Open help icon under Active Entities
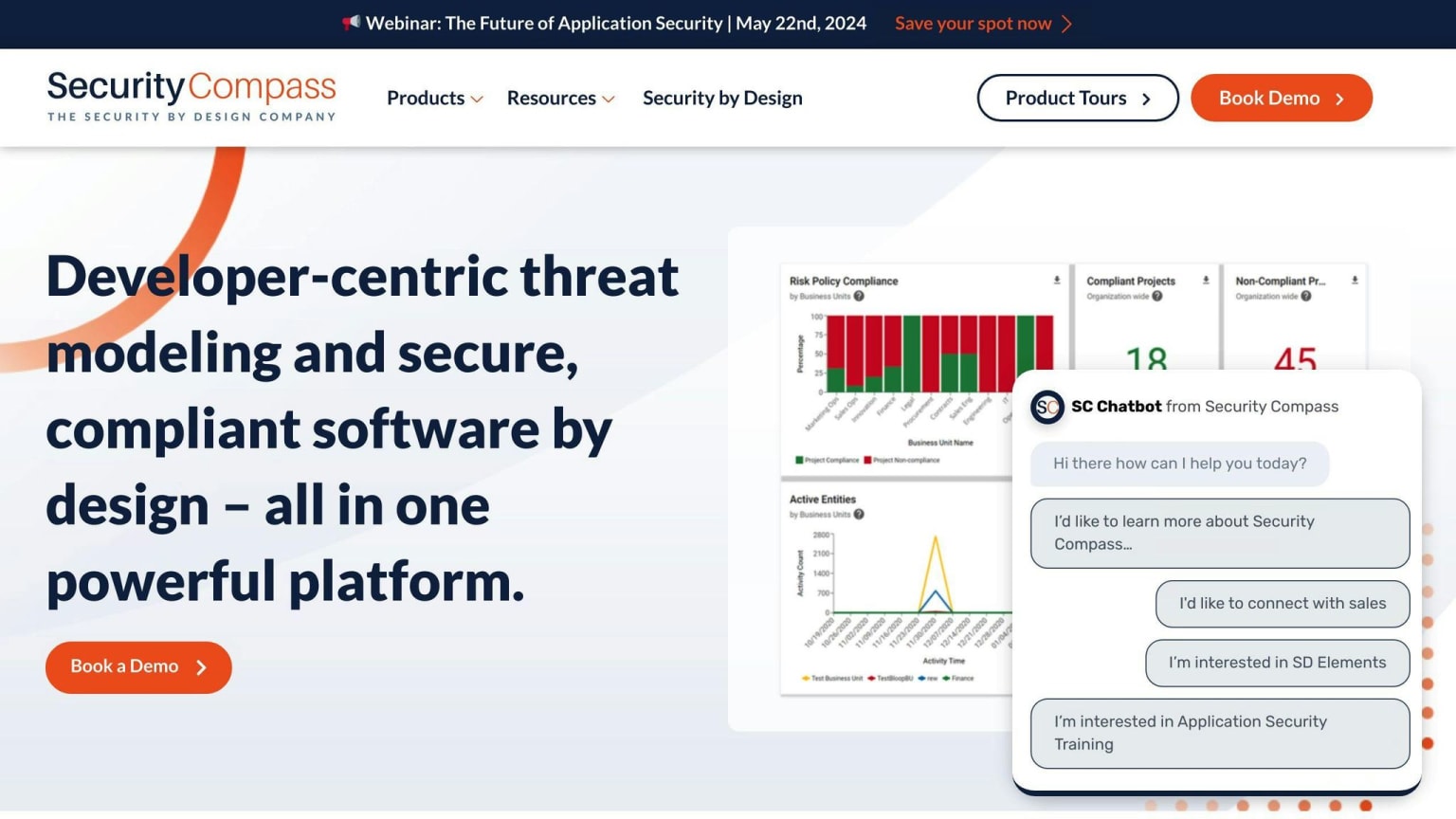This screenshot has height=819, width=1456. coord(859,515)
